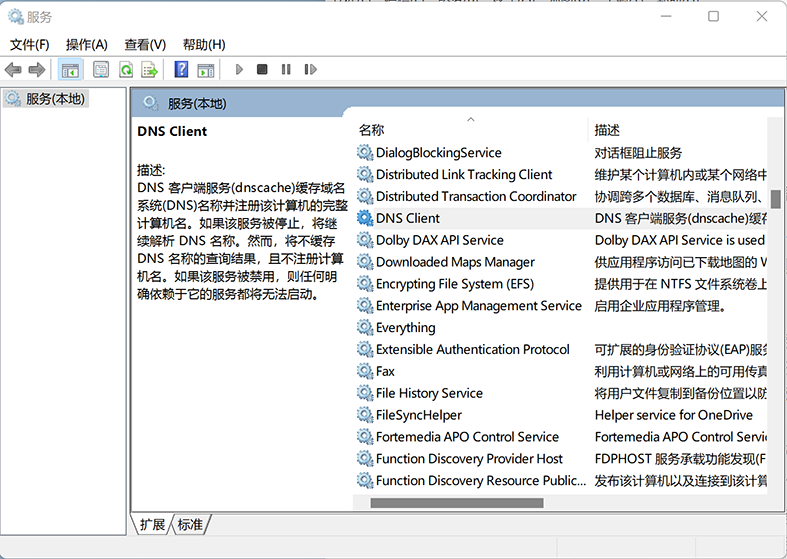The width and height of the screenshot is (787, 559).
Task: Click the Pause Service icon
Action: [286, 69]
